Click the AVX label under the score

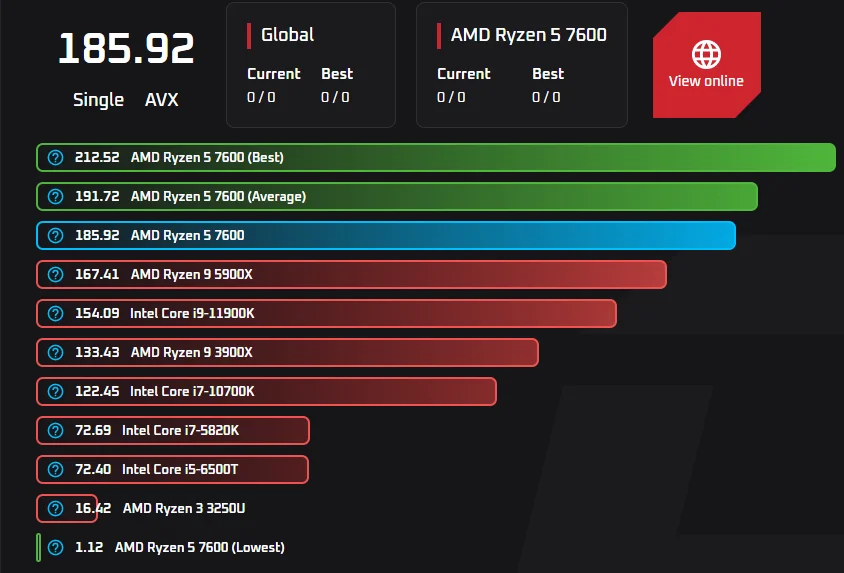[161, 100]
